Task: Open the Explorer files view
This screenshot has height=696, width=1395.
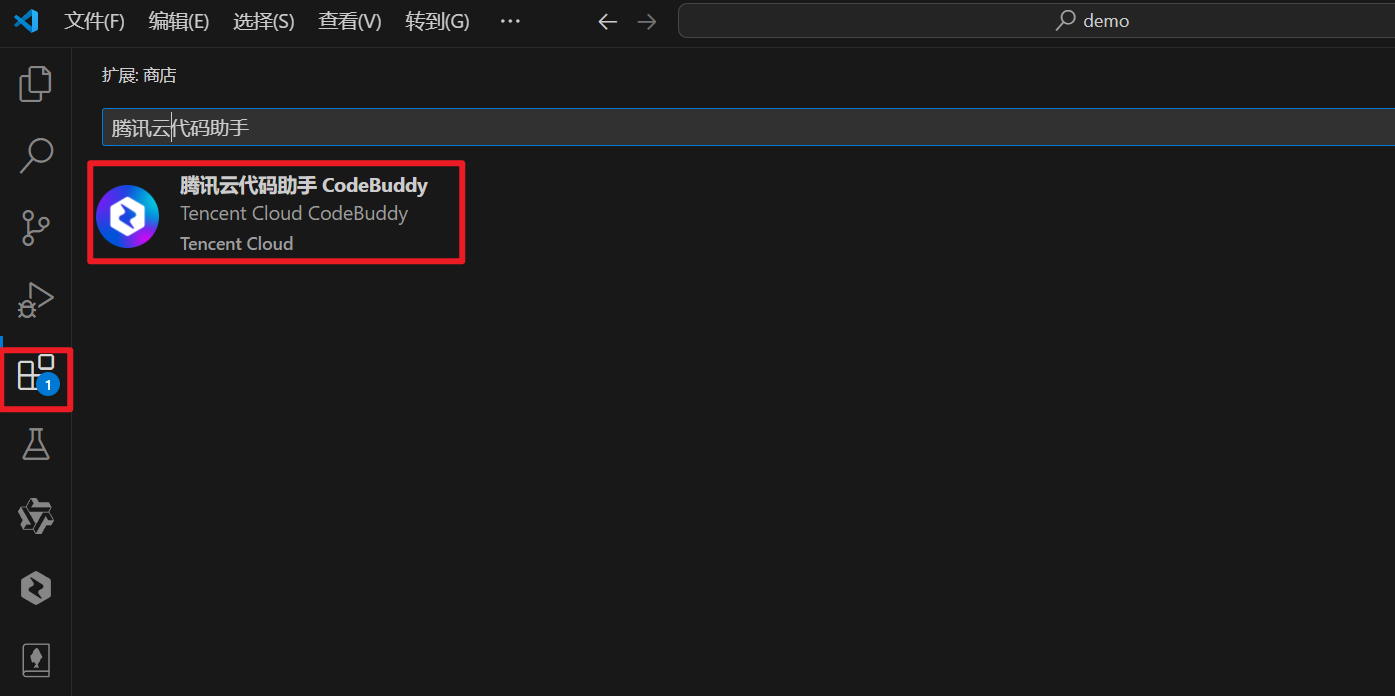Action: point(36,84)
